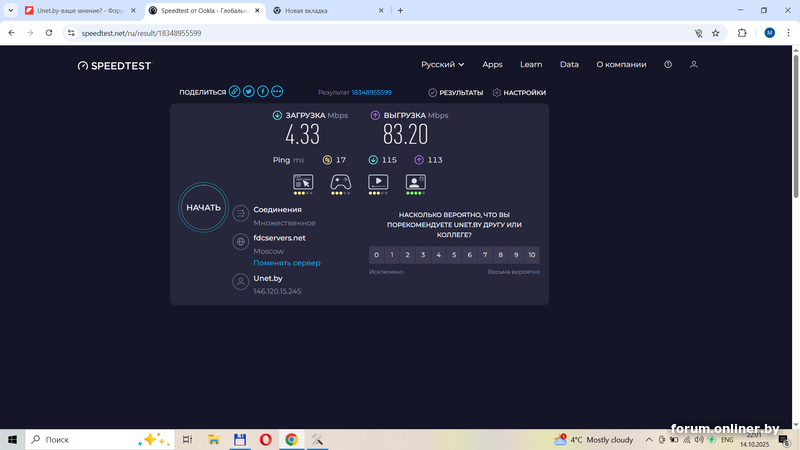Open more sharing options
800x450 pixels.
[x=277, y=92]
